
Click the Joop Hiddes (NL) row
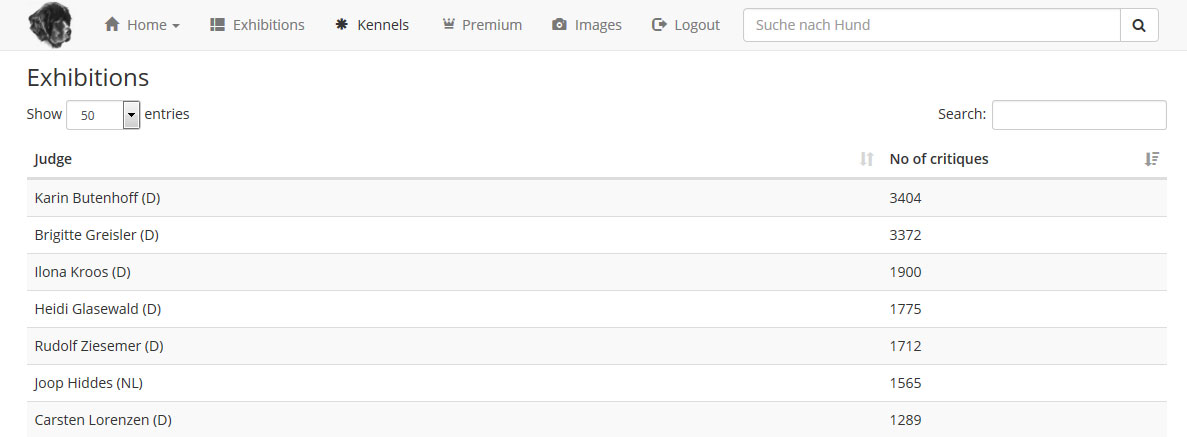(597, 383)
